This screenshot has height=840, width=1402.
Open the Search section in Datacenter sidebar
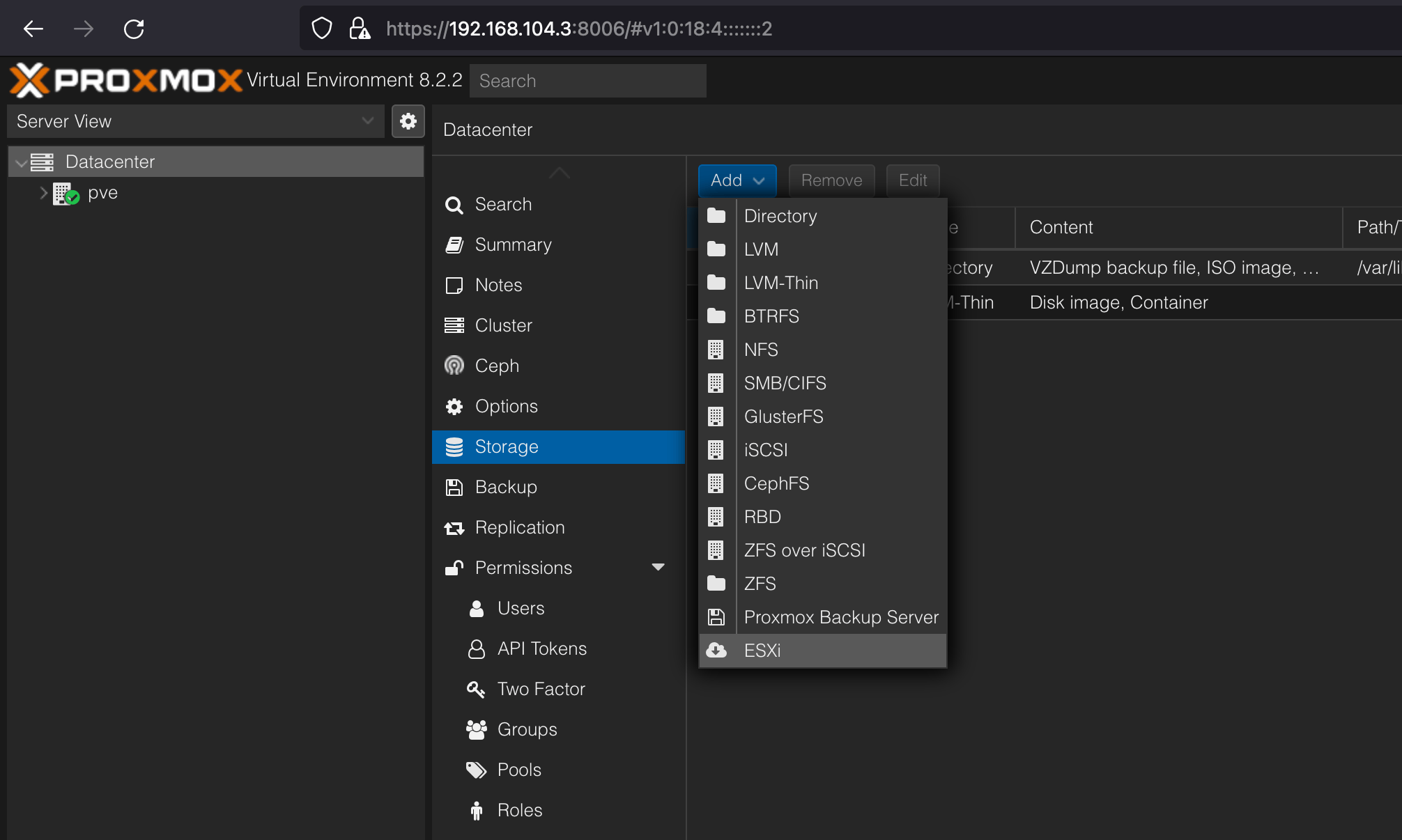tap(503, 204)
